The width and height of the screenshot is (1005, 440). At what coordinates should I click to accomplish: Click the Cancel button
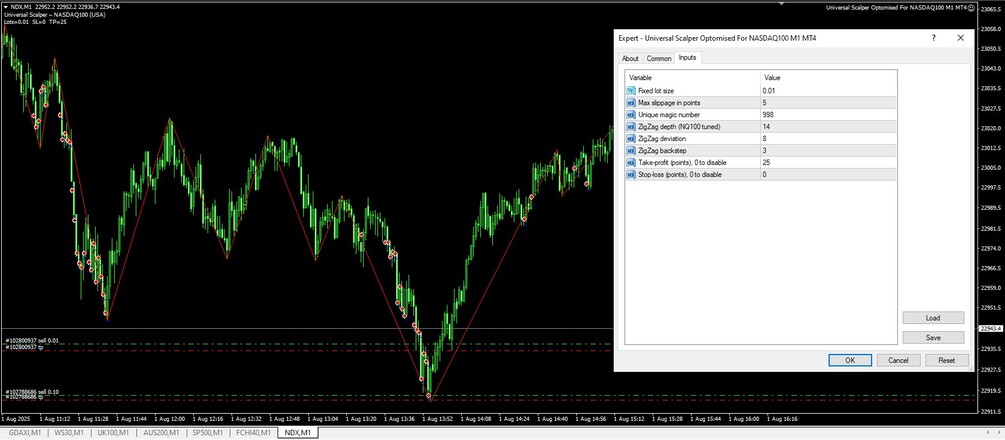(x=899, y=360)
